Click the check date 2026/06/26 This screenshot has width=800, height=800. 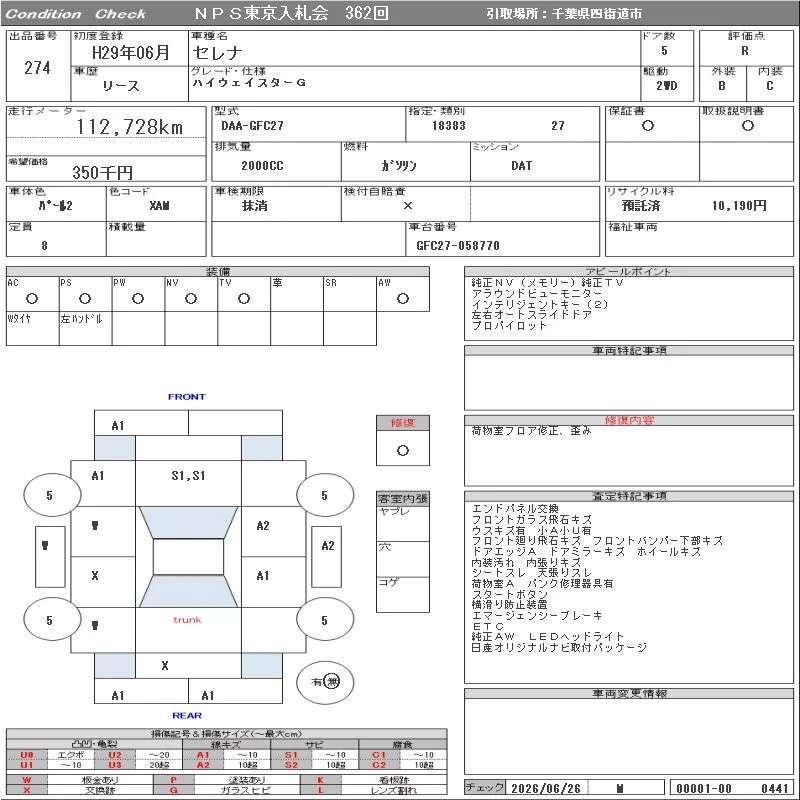point(545,788)
